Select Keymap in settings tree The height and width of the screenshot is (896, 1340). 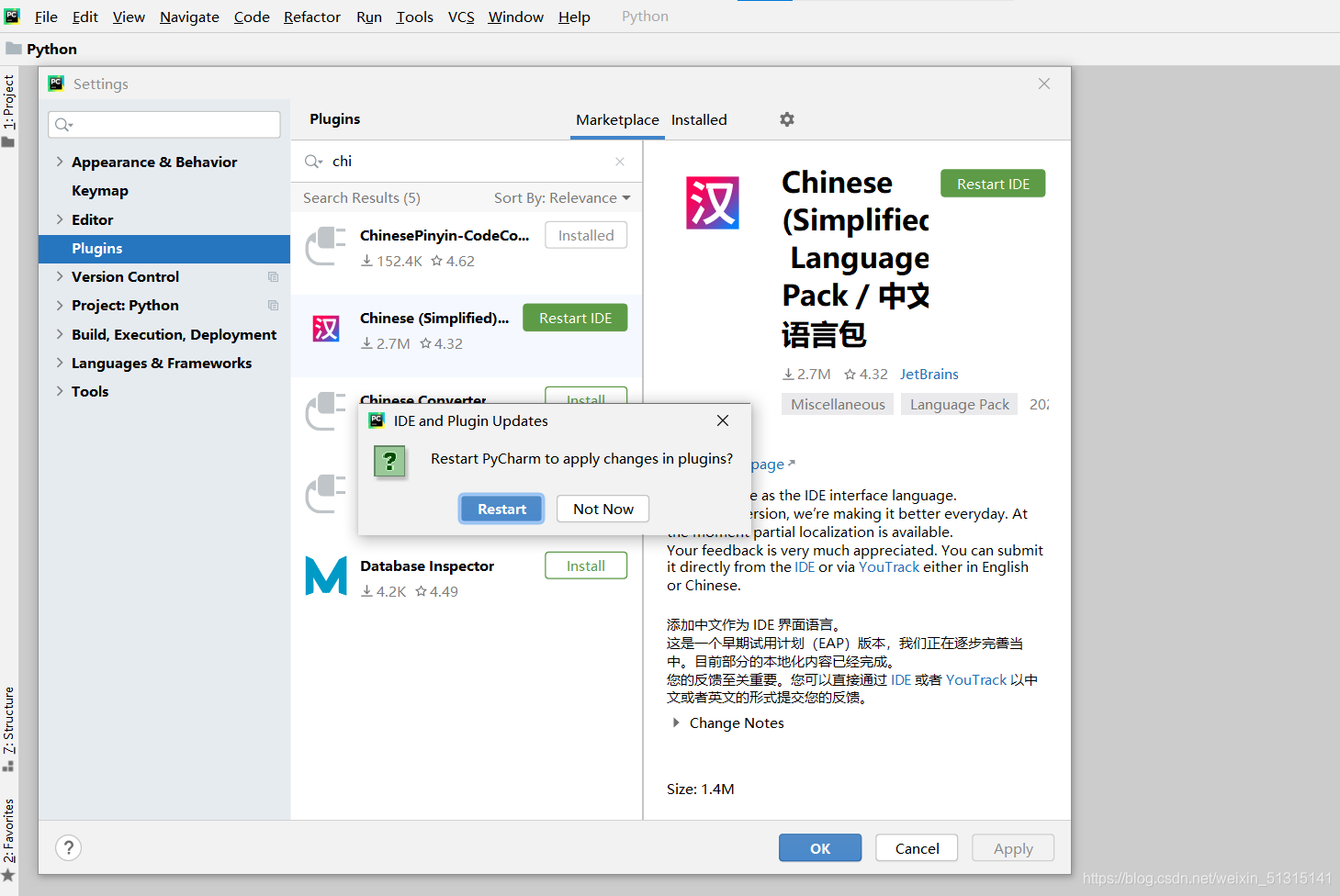click(x=100, y=191)
